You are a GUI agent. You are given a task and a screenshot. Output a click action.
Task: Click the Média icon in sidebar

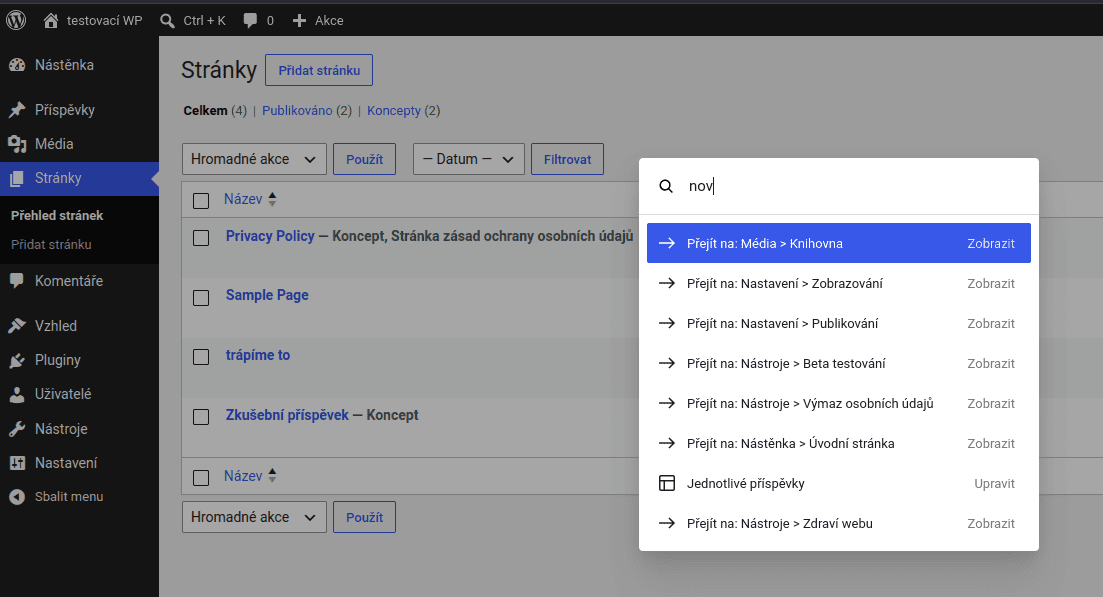17,144
